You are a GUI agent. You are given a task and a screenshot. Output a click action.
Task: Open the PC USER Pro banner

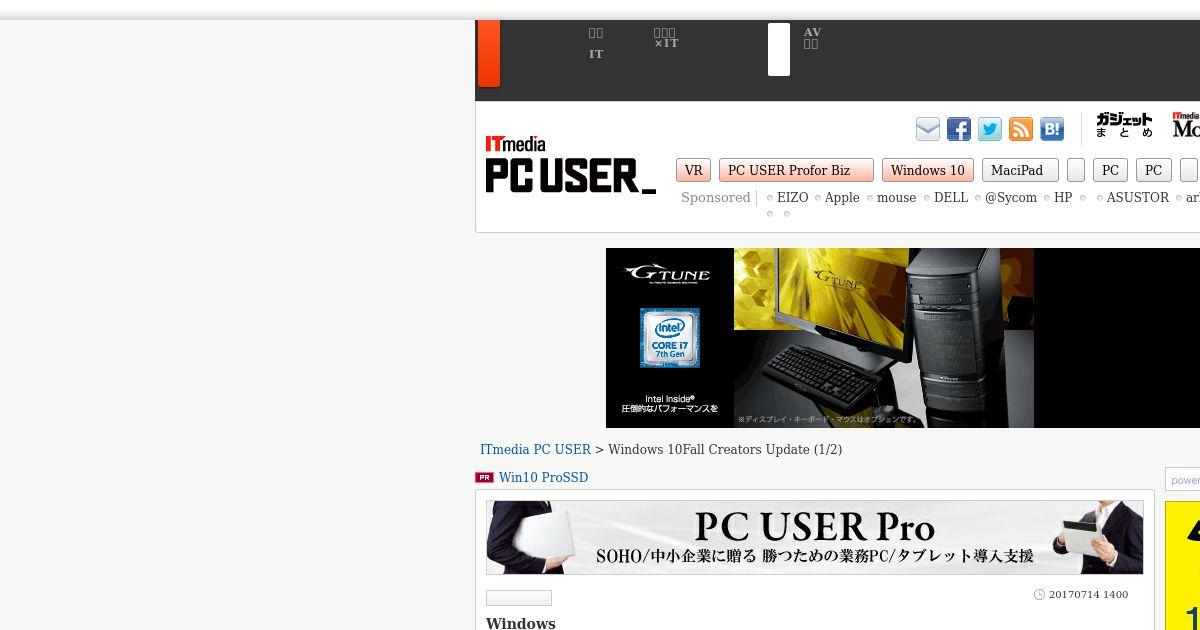(x=815, y=537)
